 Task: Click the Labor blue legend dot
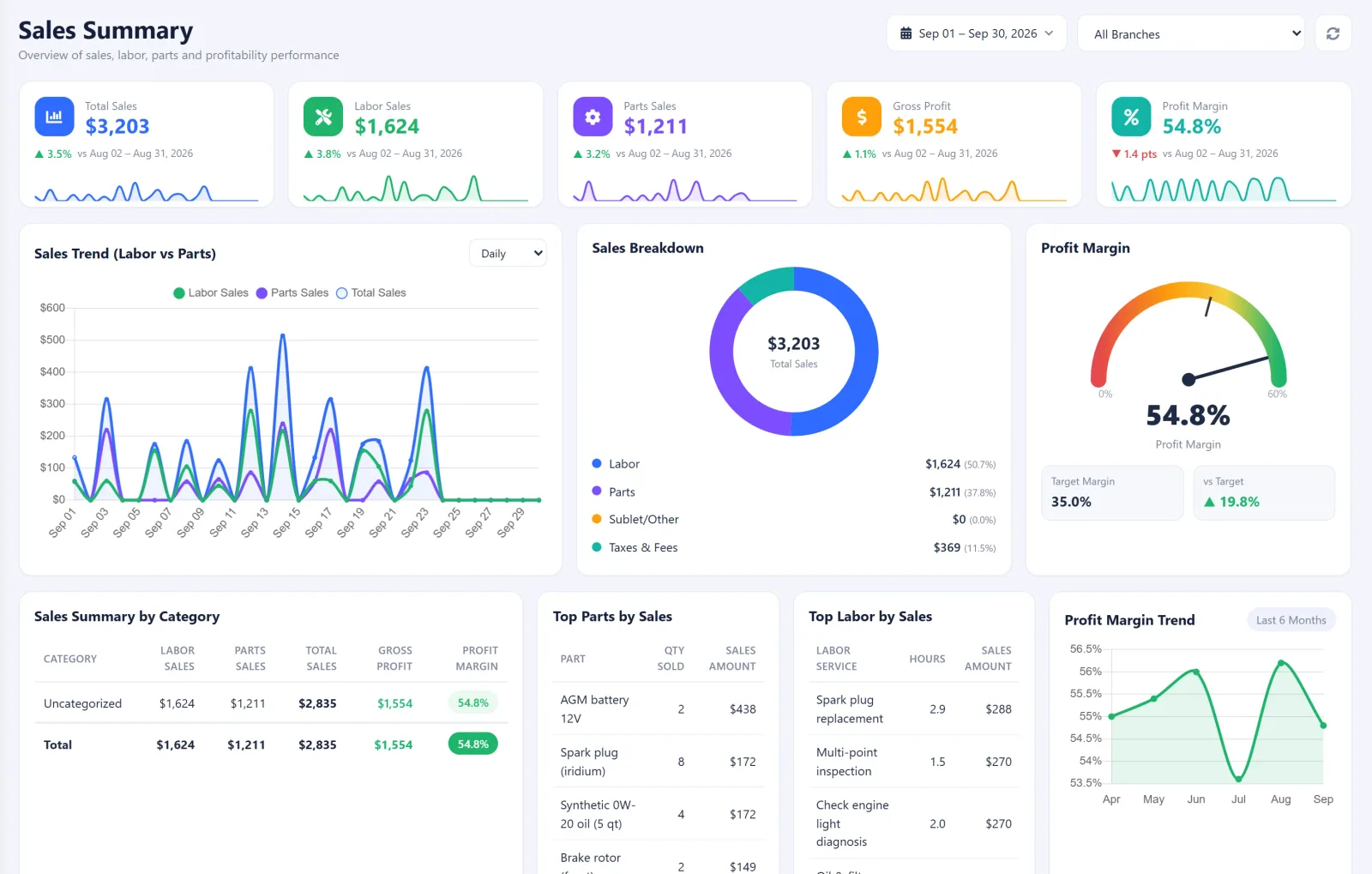(597, 463)
